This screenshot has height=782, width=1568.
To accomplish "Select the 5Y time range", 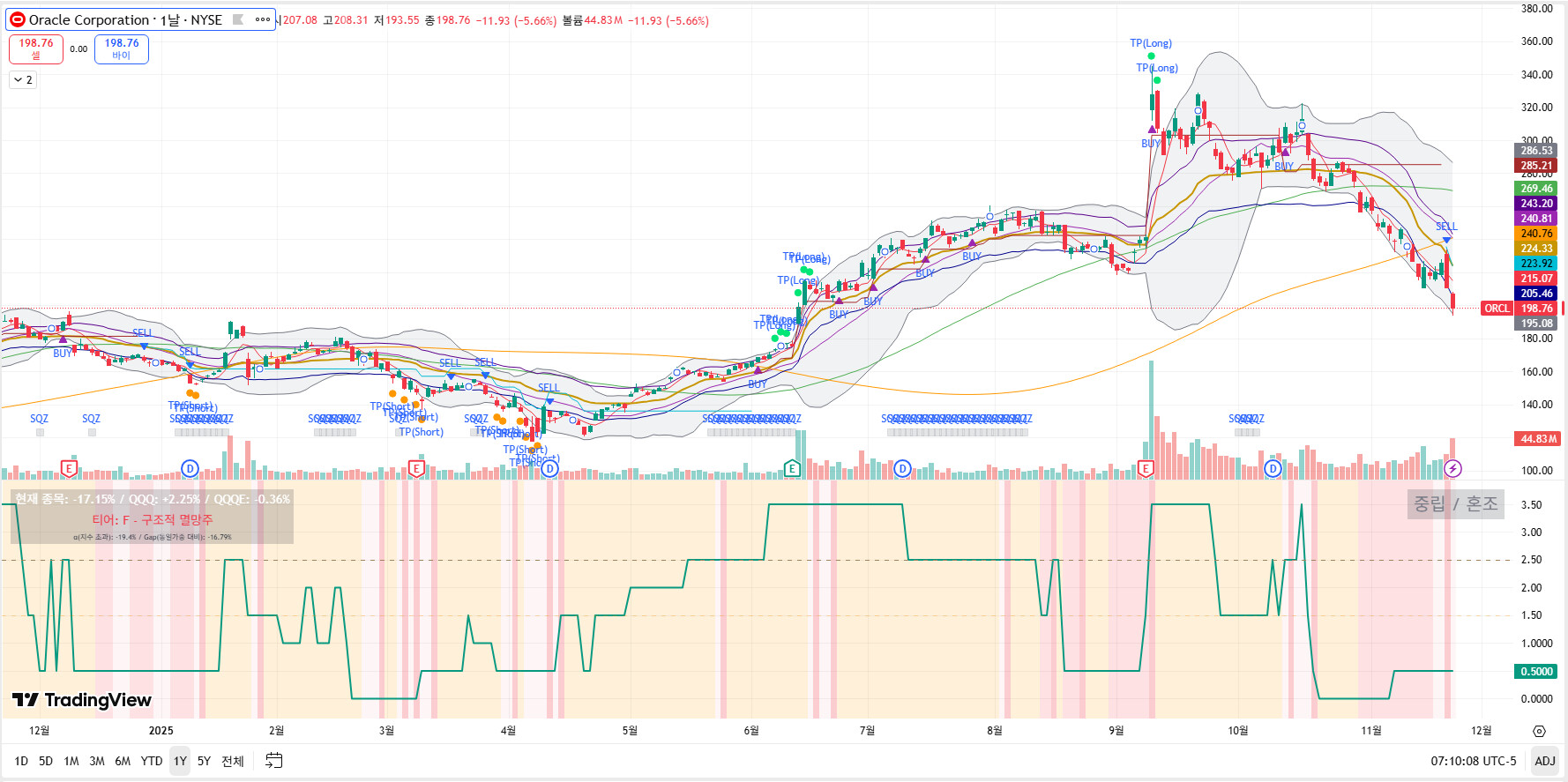I will click(x=204, y=761).
